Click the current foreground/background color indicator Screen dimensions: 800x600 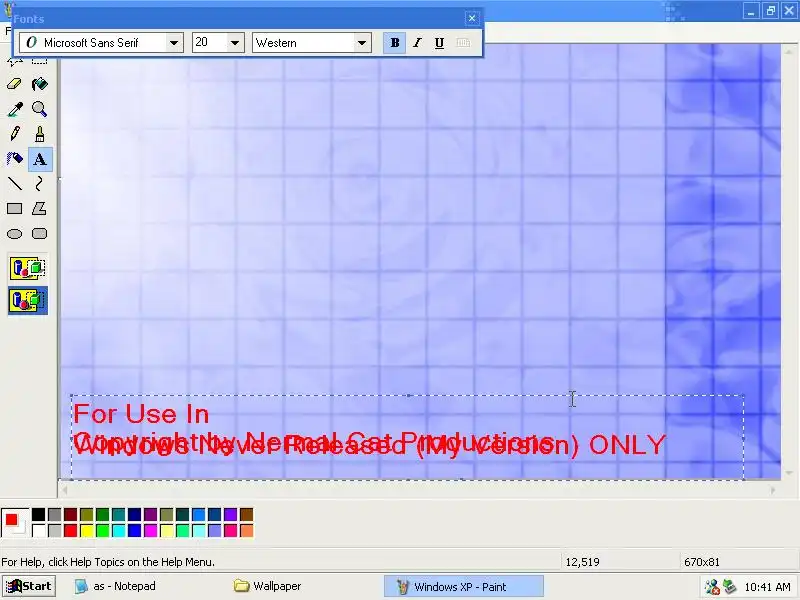coord(15,522)
